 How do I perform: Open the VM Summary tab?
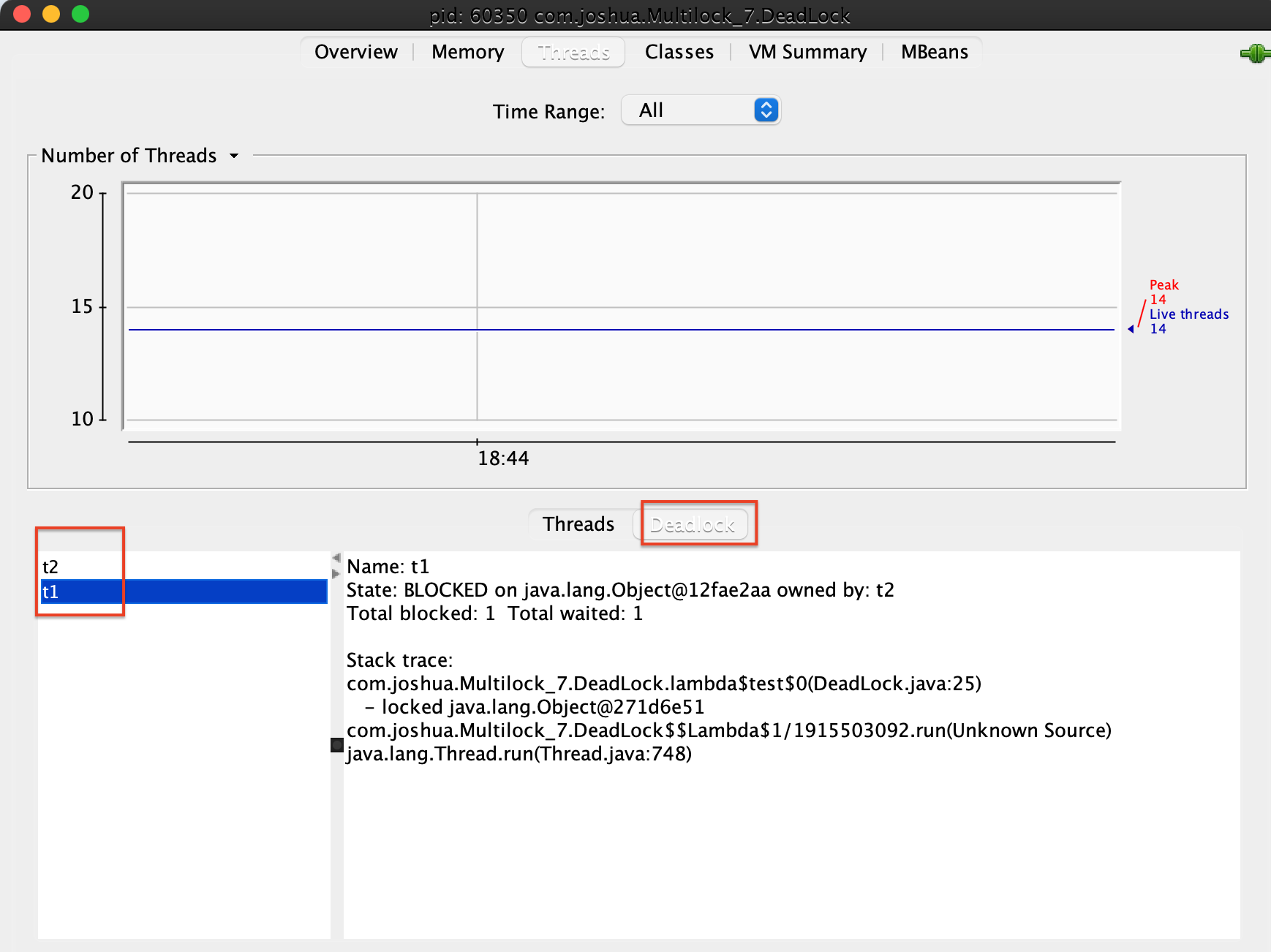pyautogui.click(x=807, y=52)
